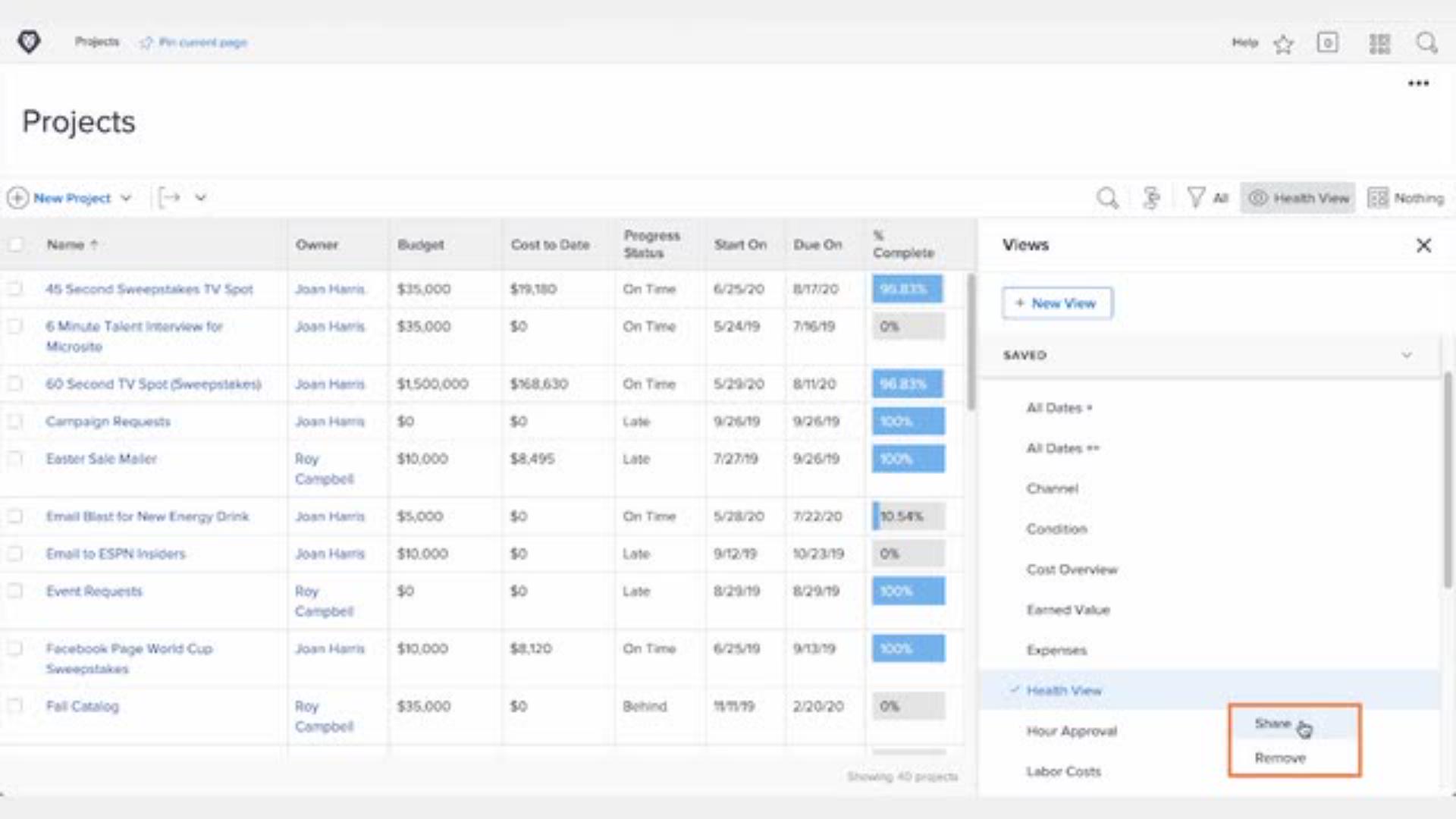Choose Remove from the context menu
This screenshot has height=819, width=1456.
click(1280, 758)
